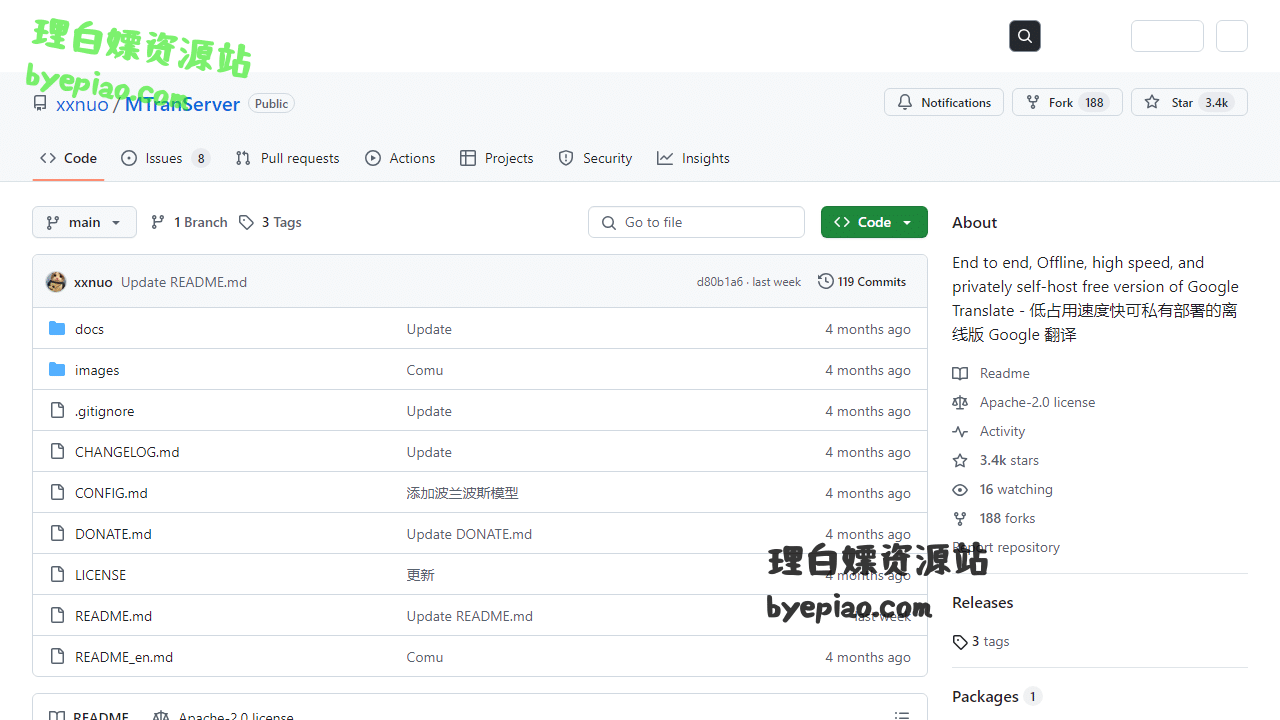Screen dimensions: 1280x720
Task: Click the pulse icon beside Activity
Action: (x=960, y=431)
